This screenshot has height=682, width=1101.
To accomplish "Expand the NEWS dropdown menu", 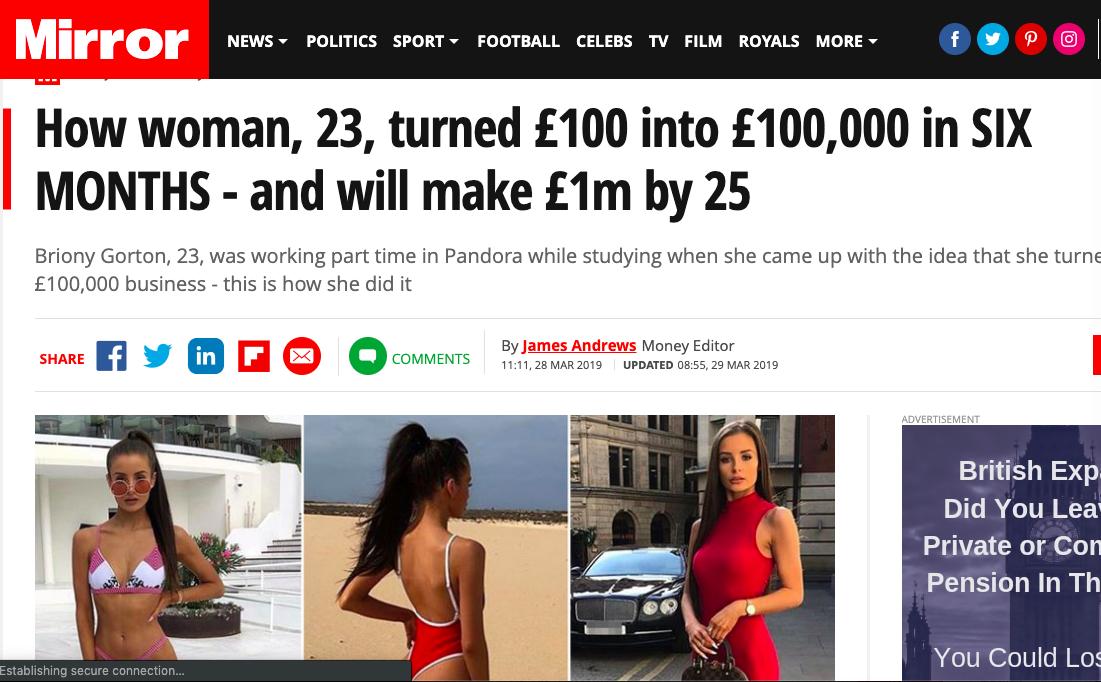I will pyautogui.click(x=257, y=41).
